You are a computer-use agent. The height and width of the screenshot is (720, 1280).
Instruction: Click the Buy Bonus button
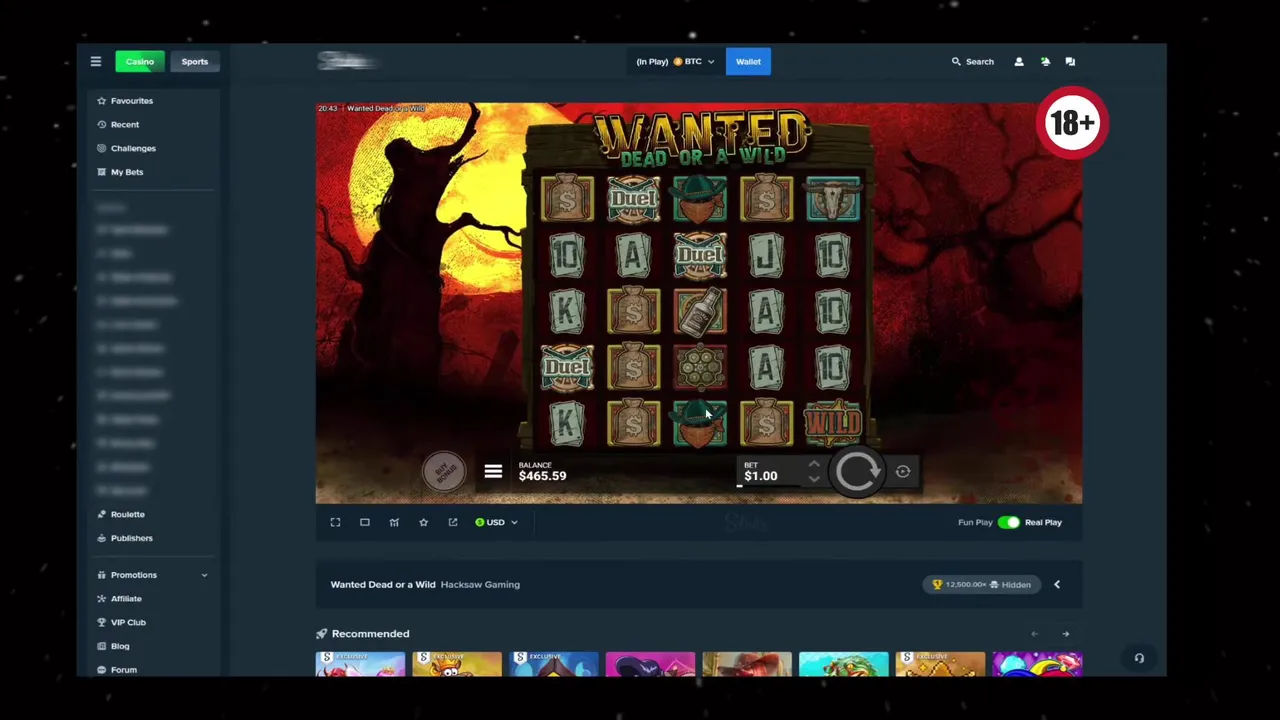(443, 471)
